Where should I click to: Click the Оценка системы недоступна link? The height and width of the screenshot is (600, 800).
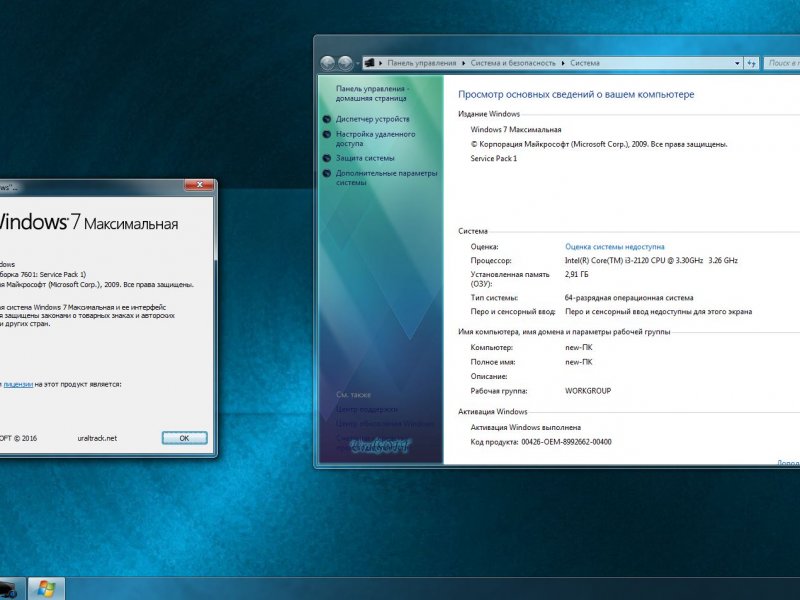click(615, 247)
